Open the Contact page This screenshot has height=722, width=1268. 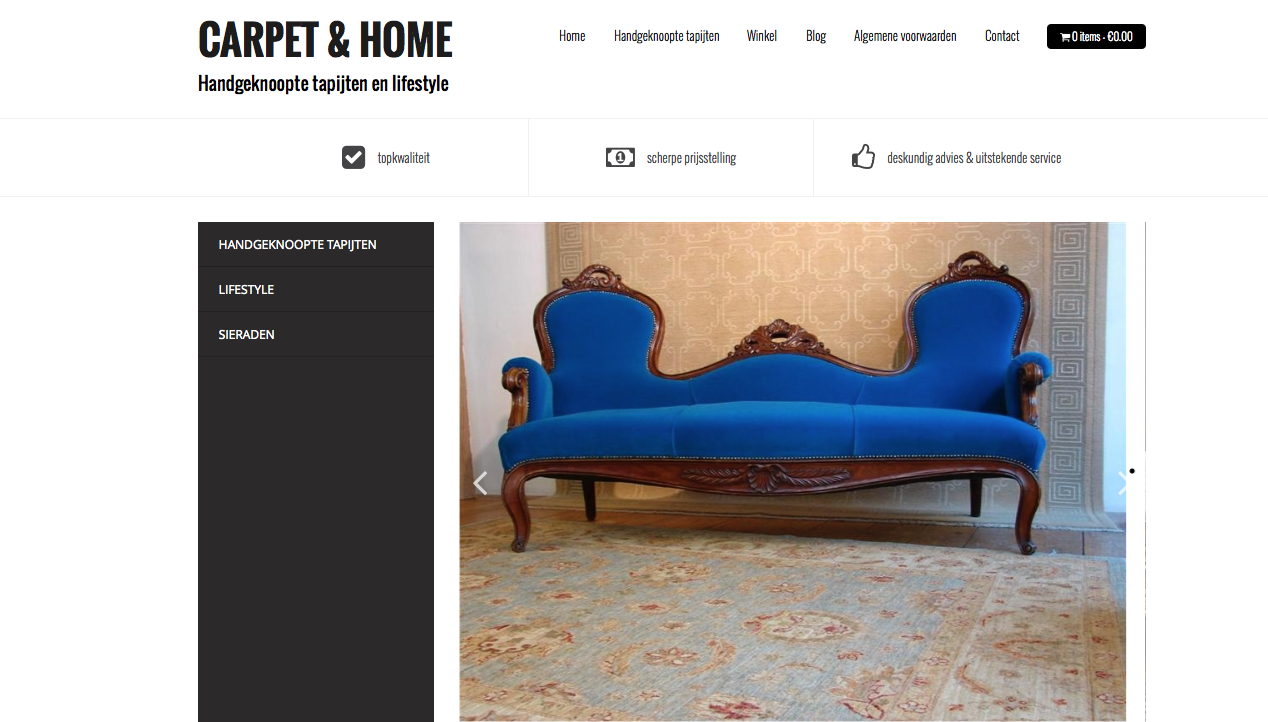click(1002, 36)
